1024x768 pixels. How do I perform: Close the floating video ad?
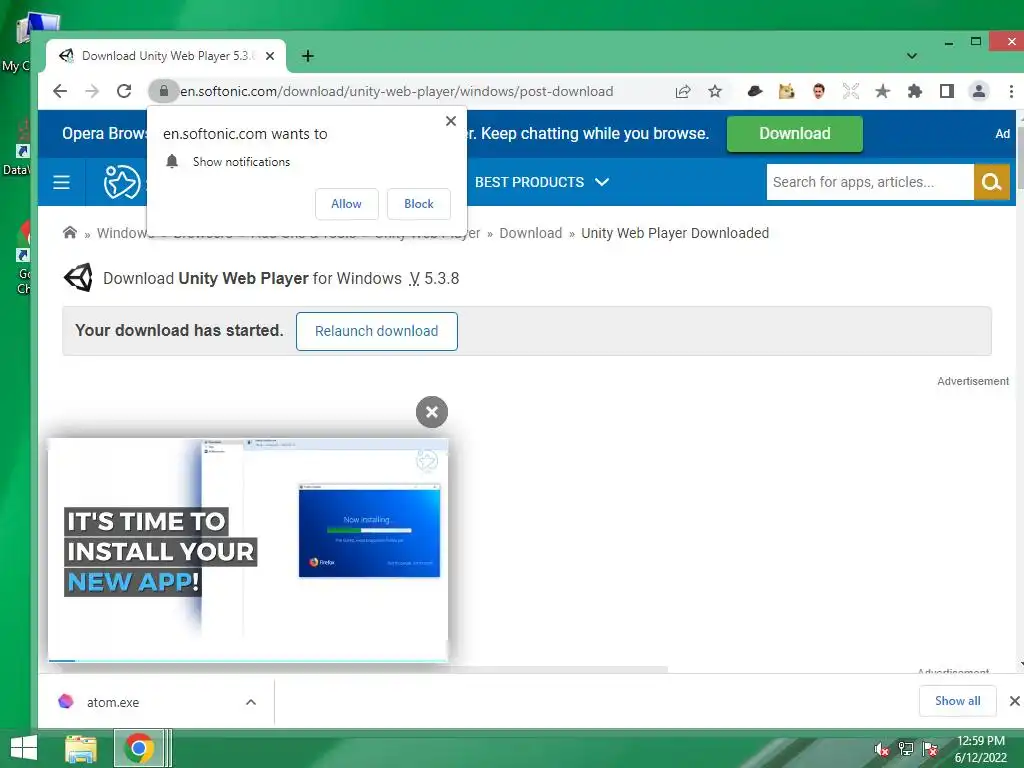point(432,412)
